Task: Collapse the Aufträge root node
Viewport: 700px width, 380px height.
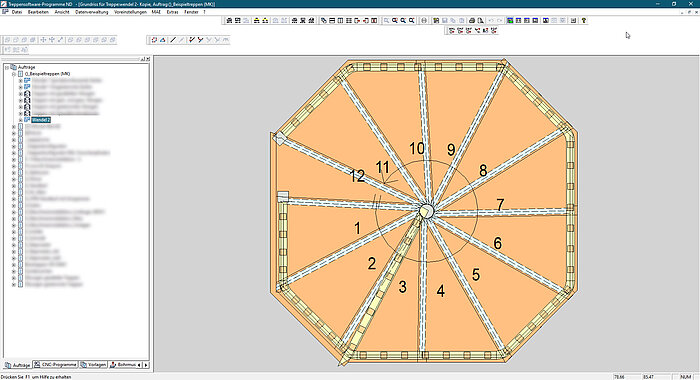Action: [x=7, y=67]
